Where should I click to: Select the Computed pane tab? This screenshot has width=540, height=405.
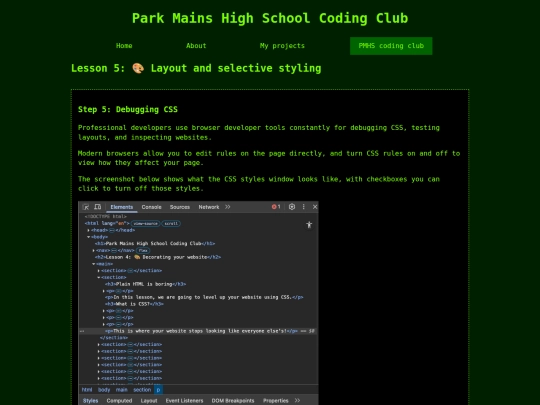(x=119, y=401)
